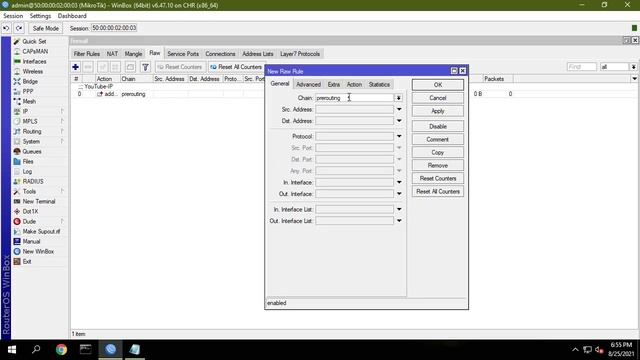The width and height of the screenshot is (640, 360).
Task: Expand the IP submenu
Action: (x=62, y=111)
